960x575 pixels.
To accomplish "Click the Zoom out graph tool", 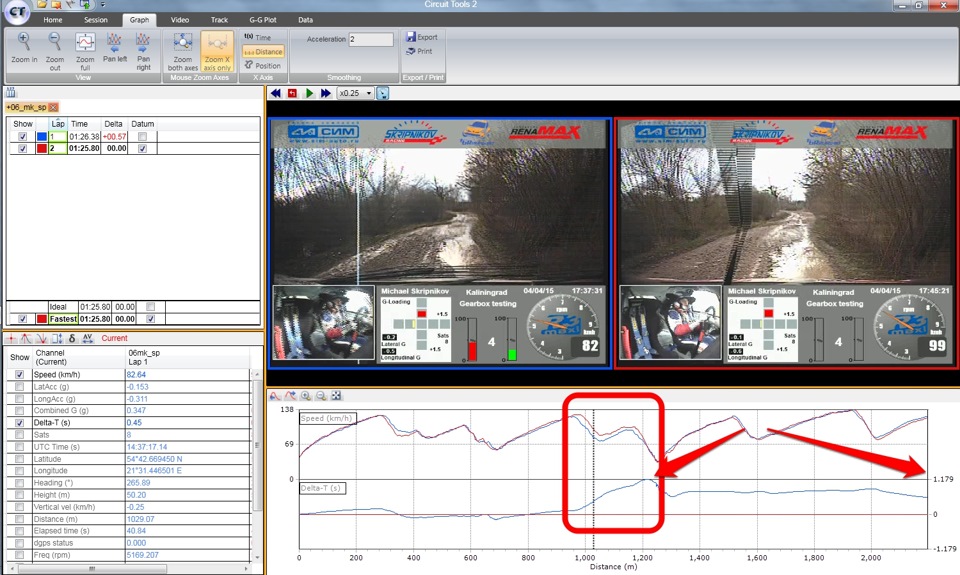I will (54, 51).
